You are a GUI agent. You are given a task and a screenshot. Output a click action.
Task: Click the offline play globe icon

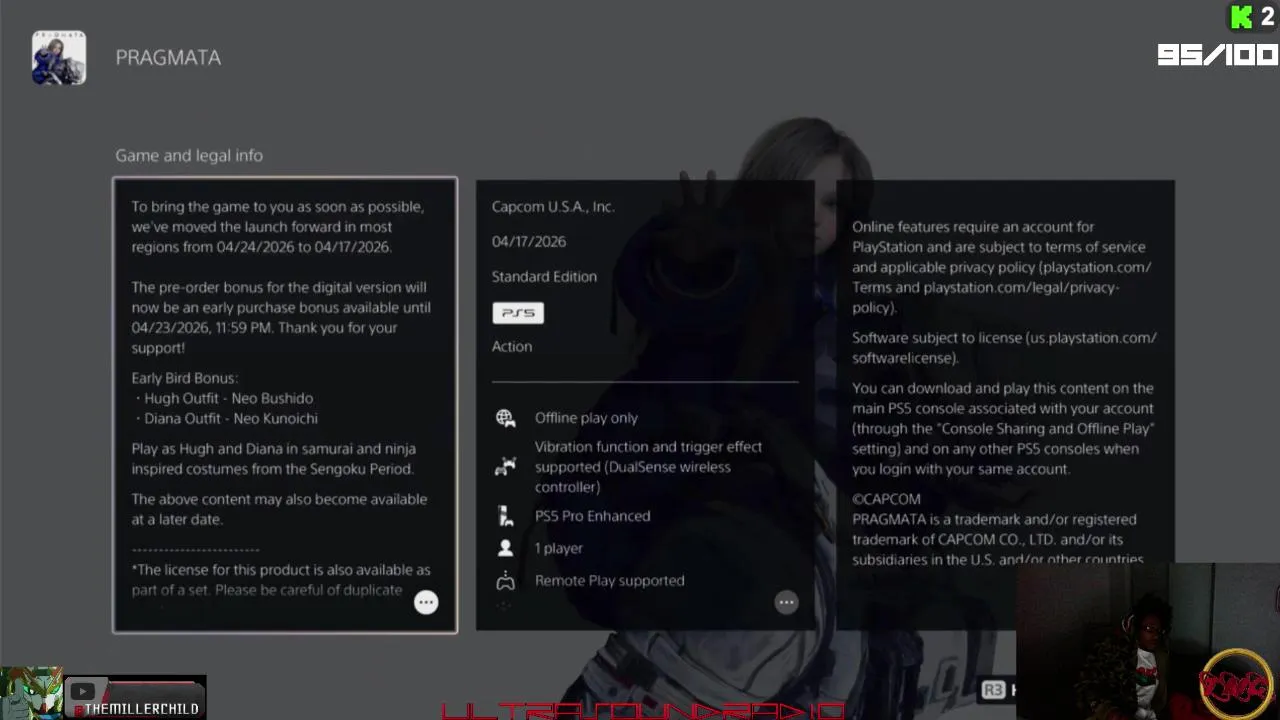pyautogui.click(x=506, y=418)
